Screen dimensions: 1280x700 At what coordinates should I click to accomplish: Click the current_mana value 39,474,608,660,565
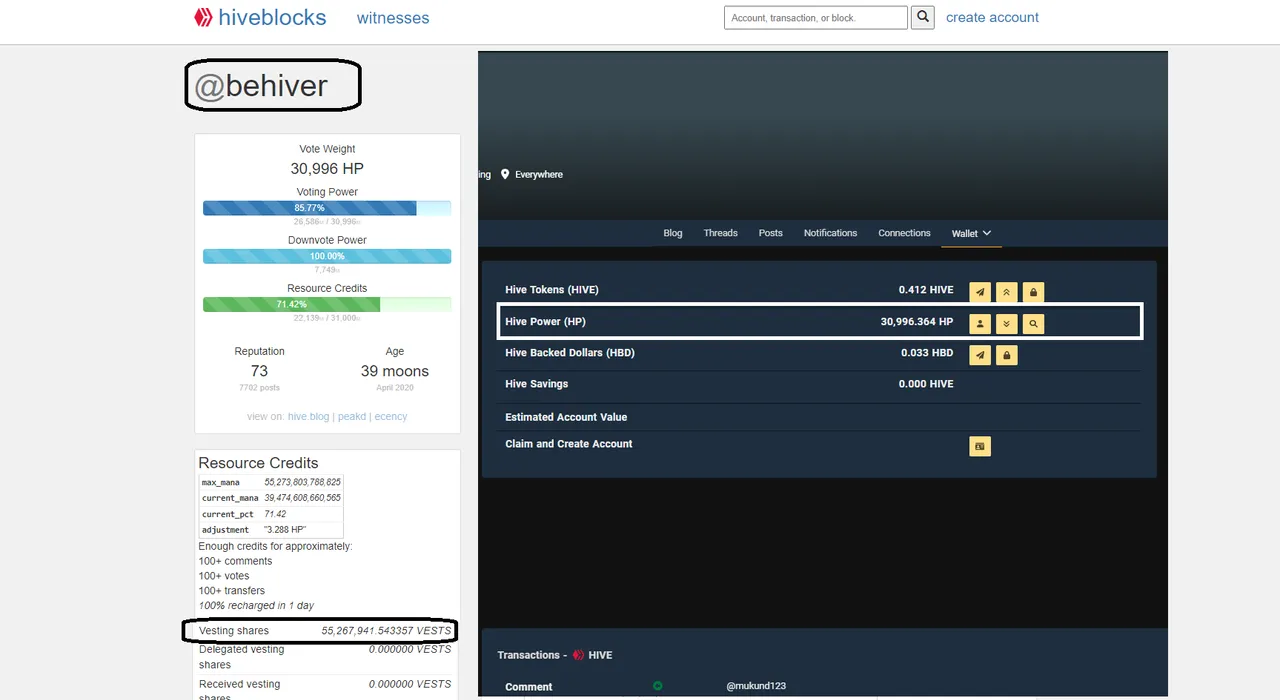(x=302, y=498)
